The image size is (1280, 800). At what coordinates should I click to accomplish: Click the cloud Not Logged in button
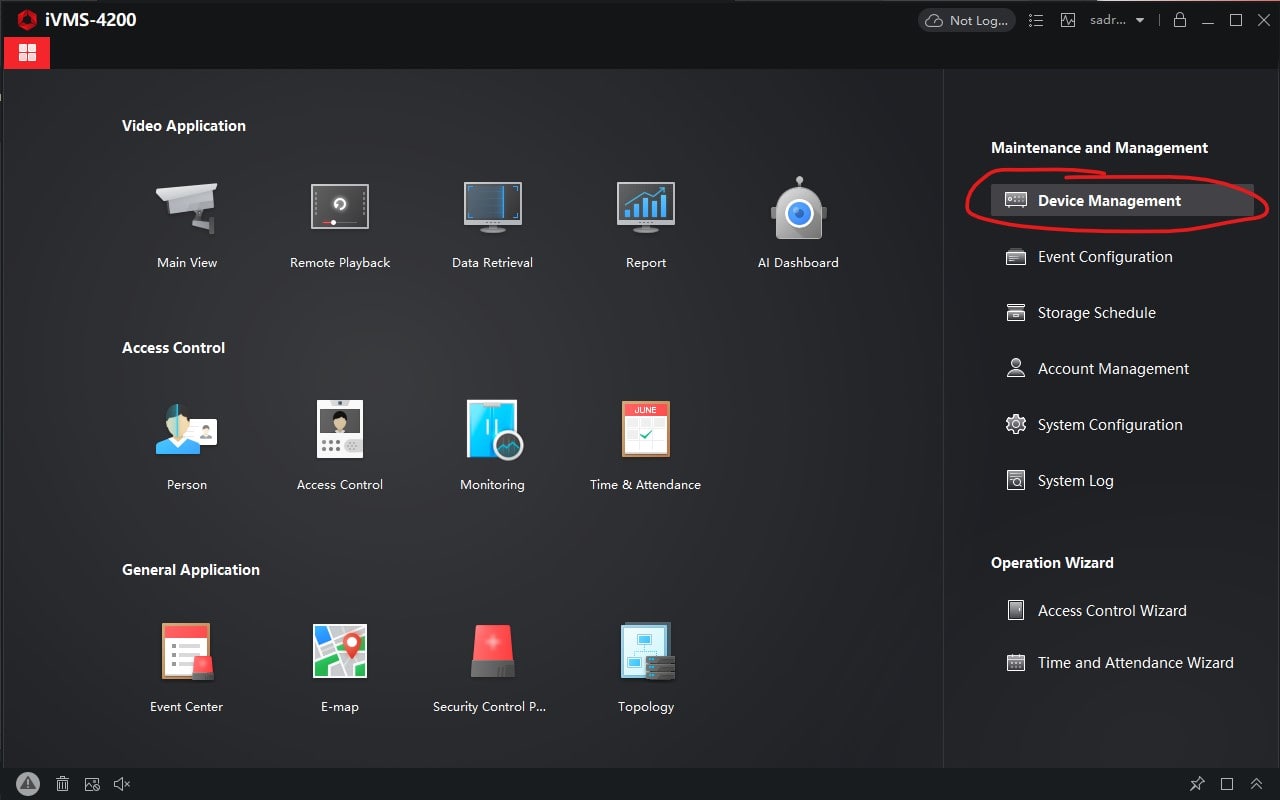coord(967,20)
